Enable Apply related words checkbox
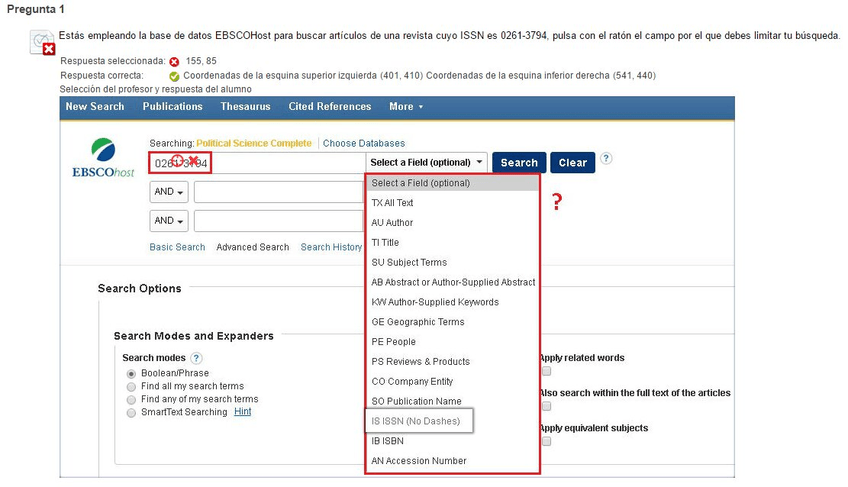This screenshot has width=848, height=487. (x=547, y=371)
